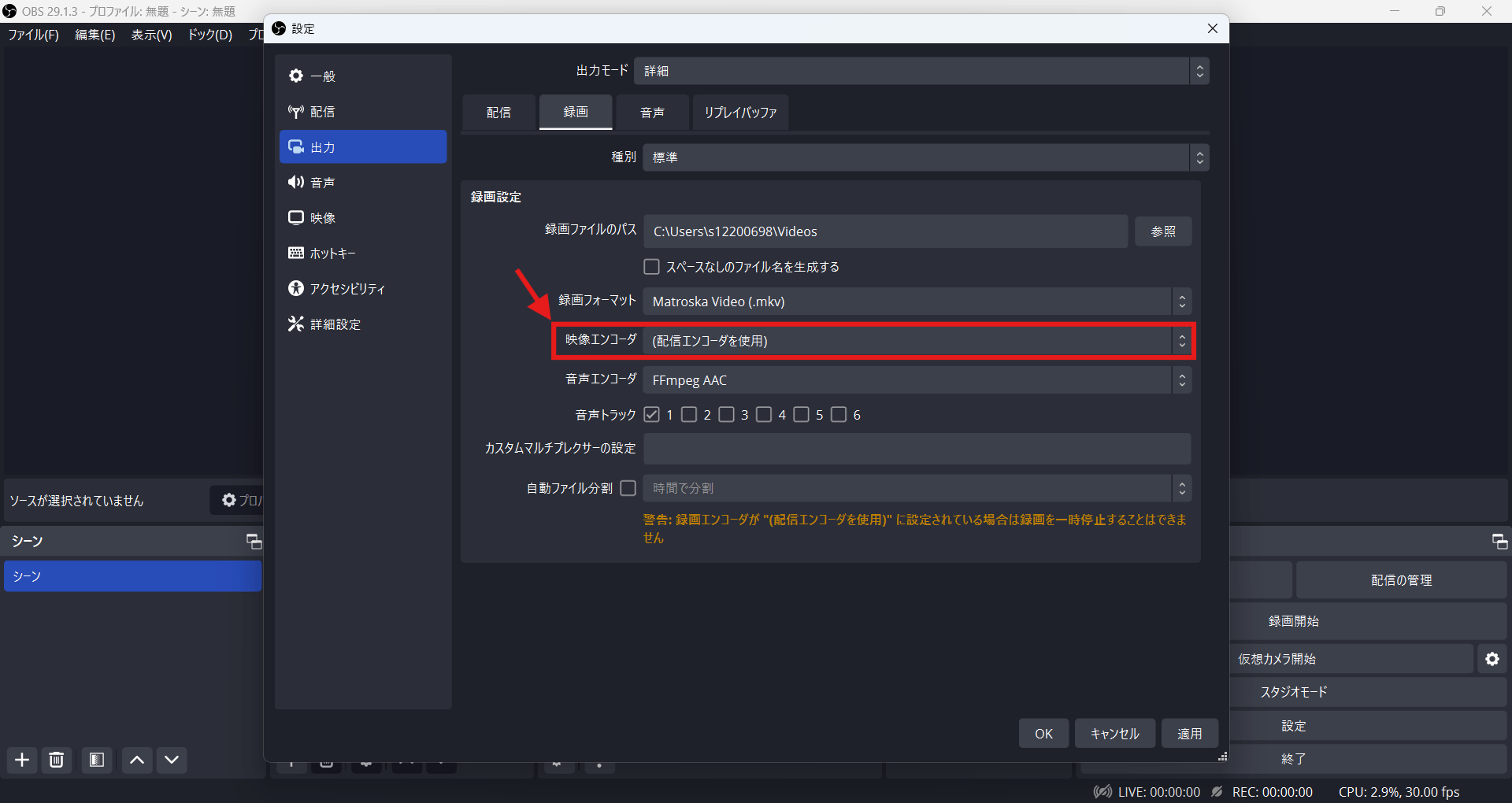Click the add scene plus icon
The height and width of the screenshot is (803, 1512).
tap(22, 760)
